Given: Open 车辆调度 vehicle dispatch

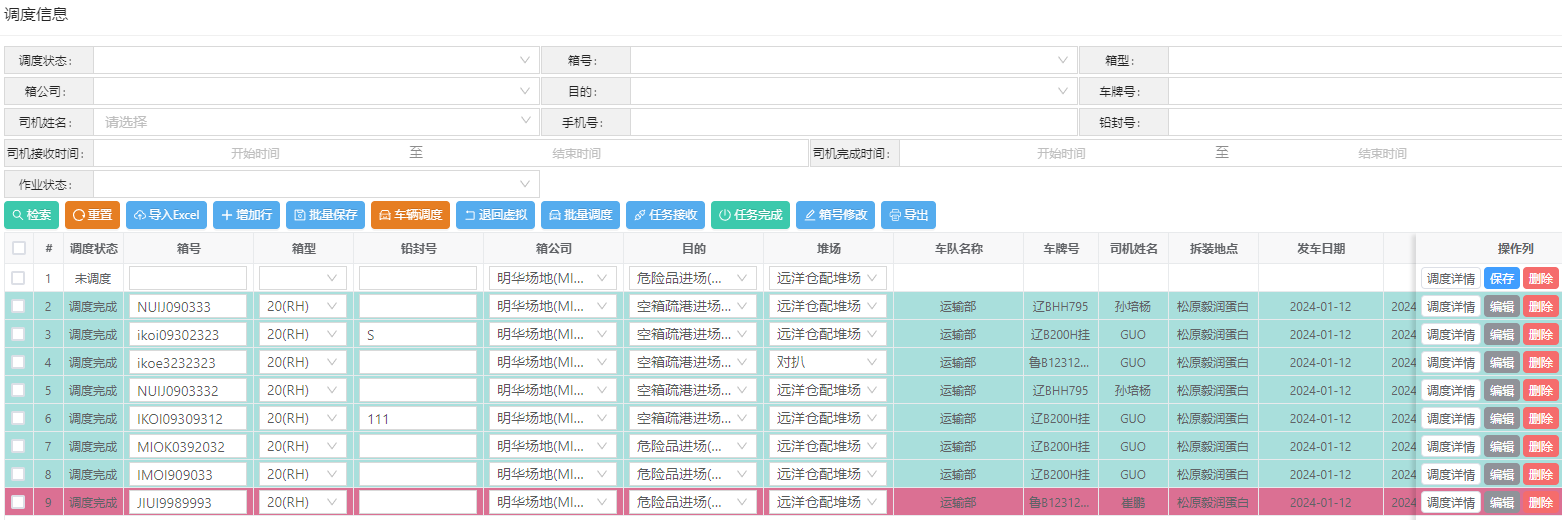Looking at the screenshot, I should coord(410,215).
